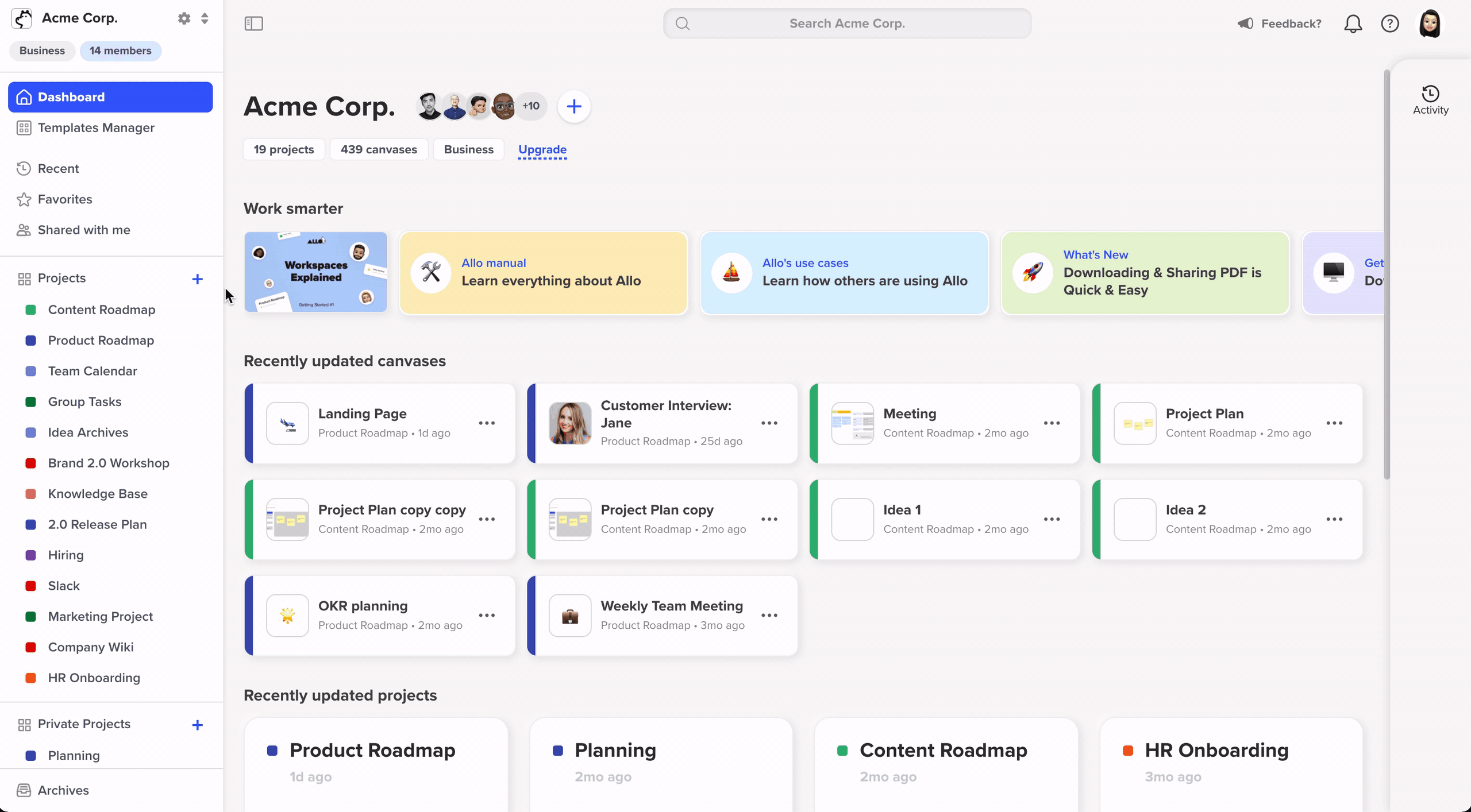
Task: Focus the Search Acme Corp. field
Action: tap(847, 24)
